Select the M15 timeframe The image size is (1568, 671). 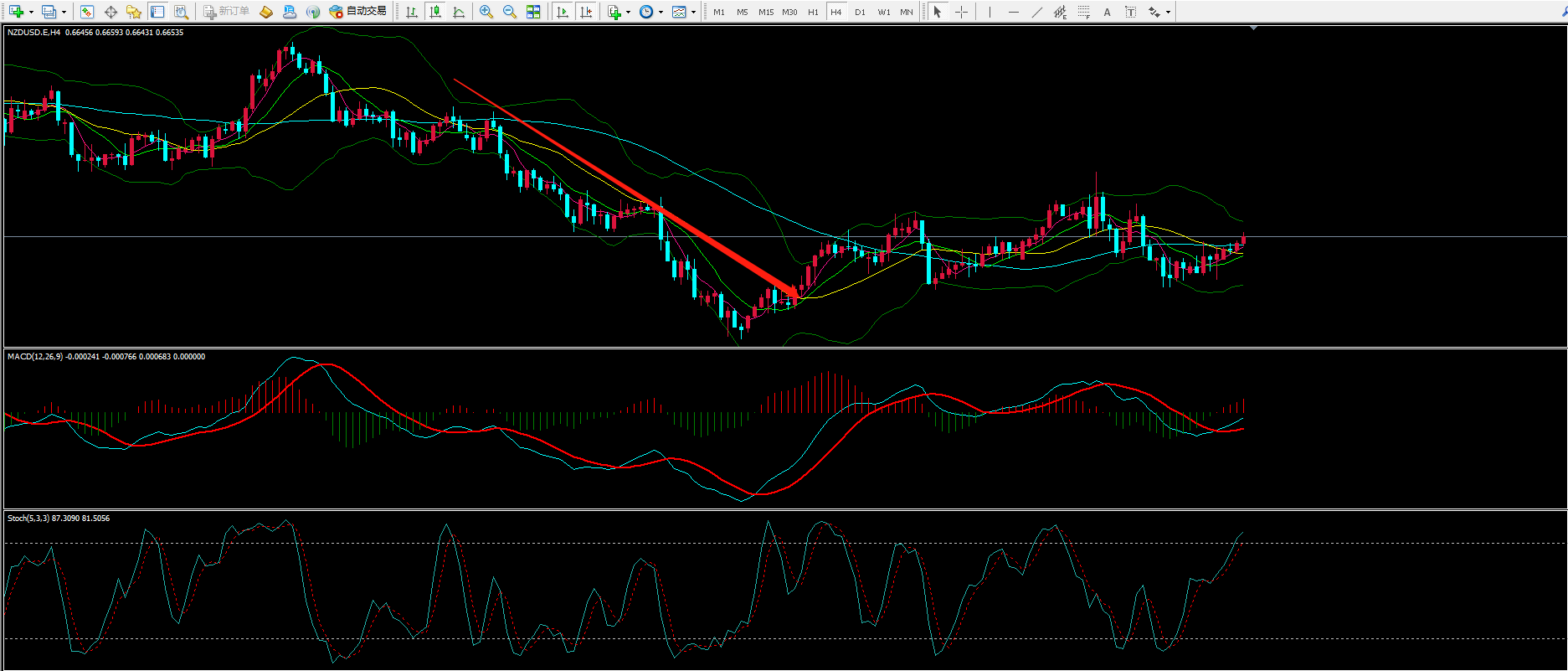(765, 12)
